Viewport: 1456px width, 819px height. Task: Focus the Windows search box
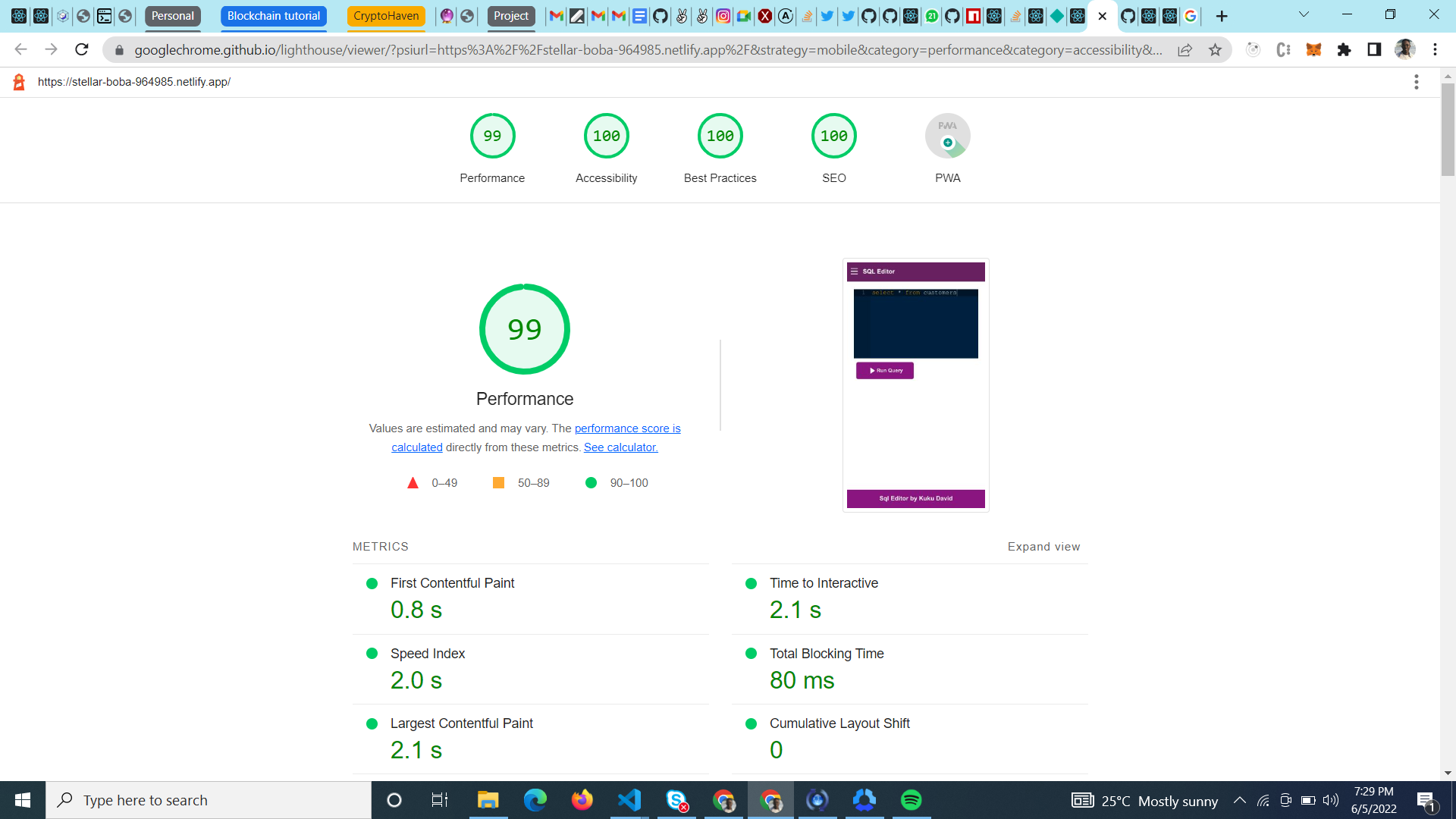point(209,800)
